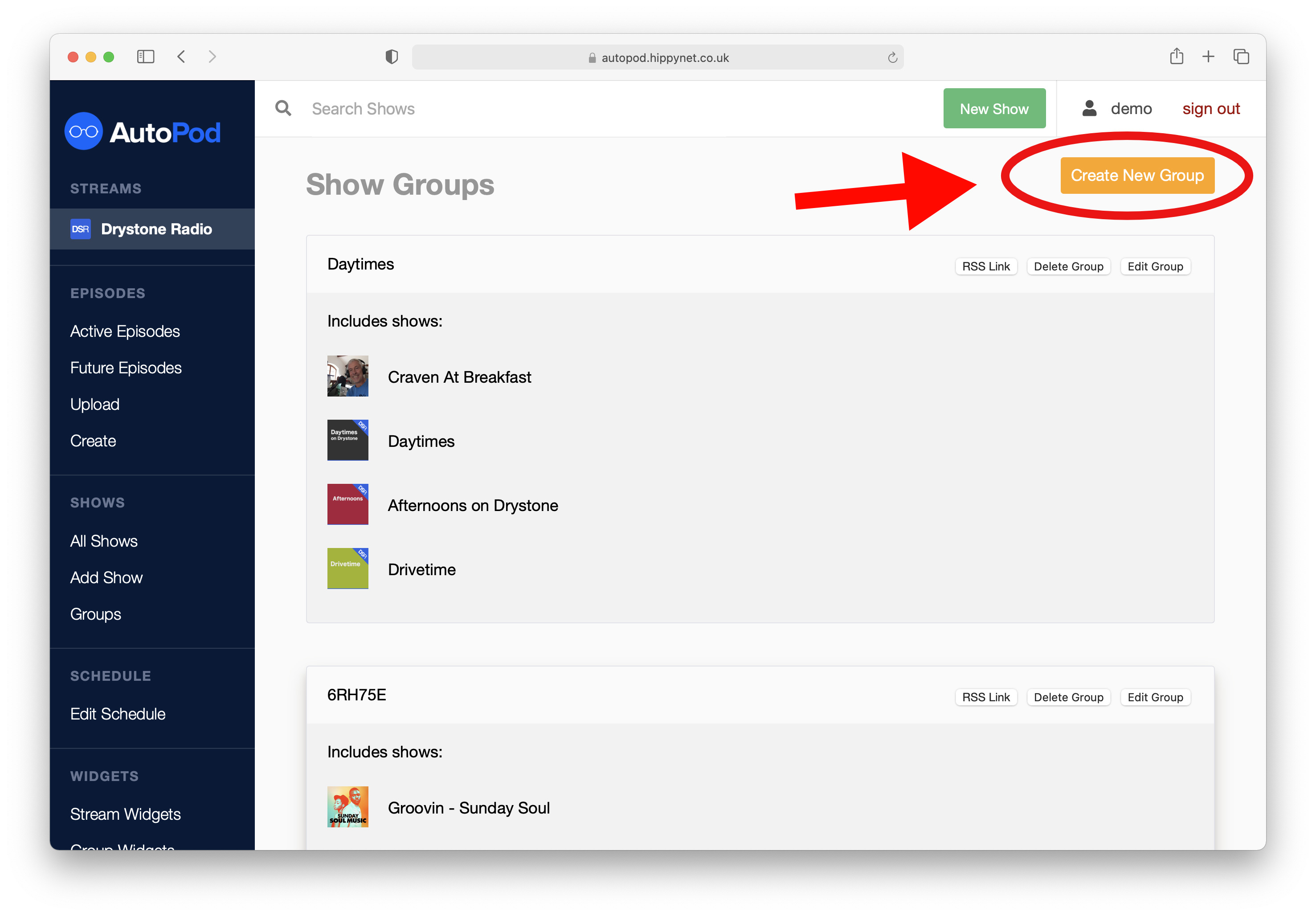Open RSS Link for 6RH75E group
Image resolution: width=1316 pixels, height=916 pixels.
pyautogui.click(x=986, y=698)
